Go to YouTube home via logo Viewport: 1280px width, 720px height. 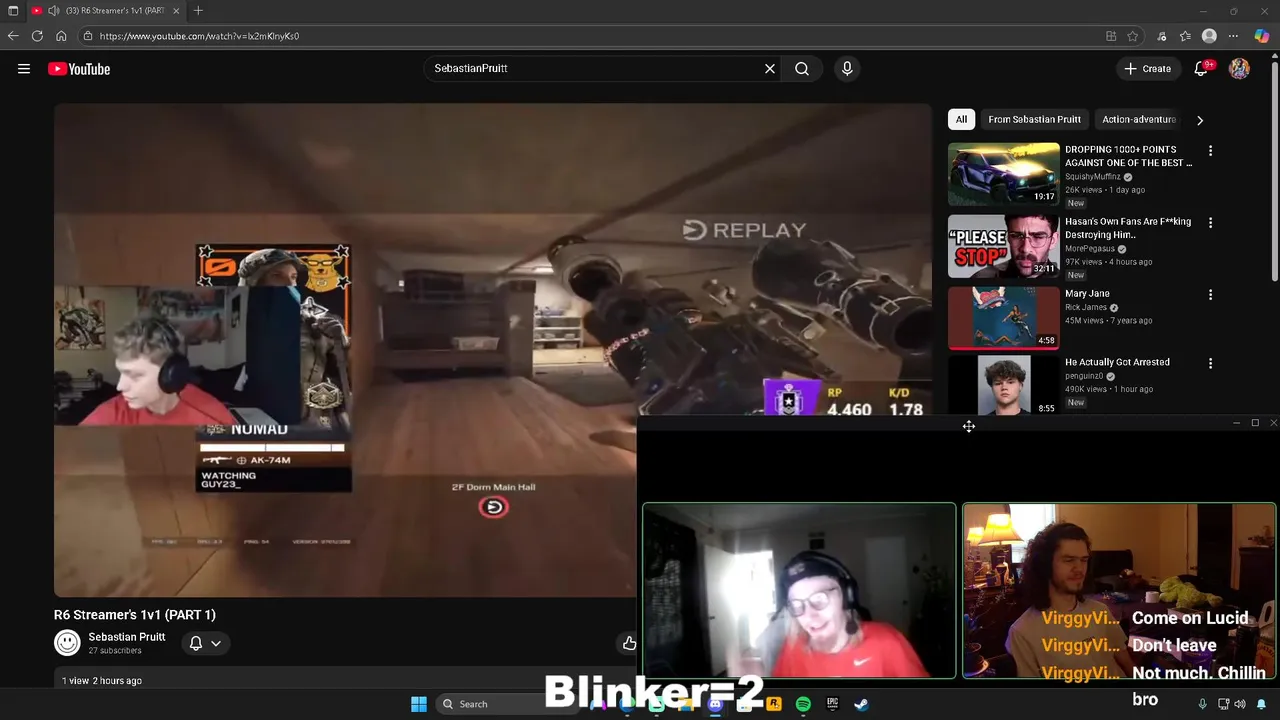[79, 69]
